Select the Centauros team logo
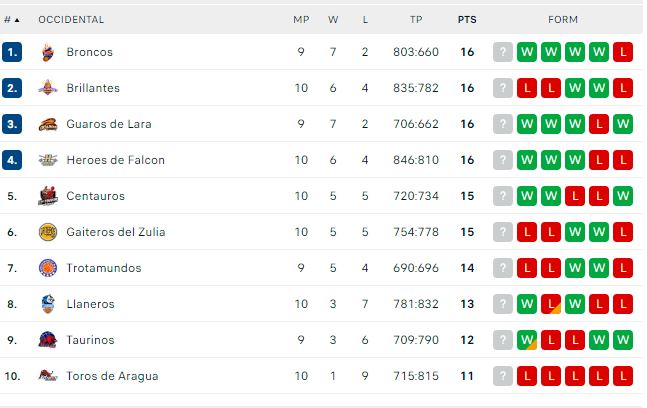This screenshot has height=408, width=647. click(48, 196)
